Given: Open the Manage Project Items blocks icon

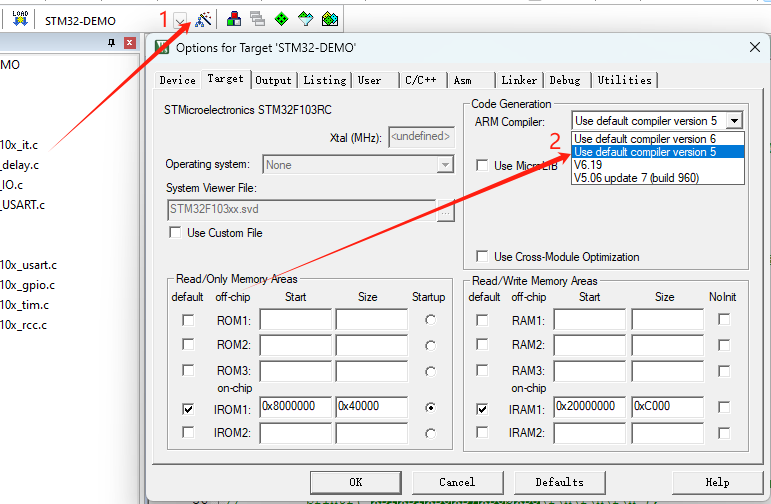Looking at the screenshot, I should point(234,19).
